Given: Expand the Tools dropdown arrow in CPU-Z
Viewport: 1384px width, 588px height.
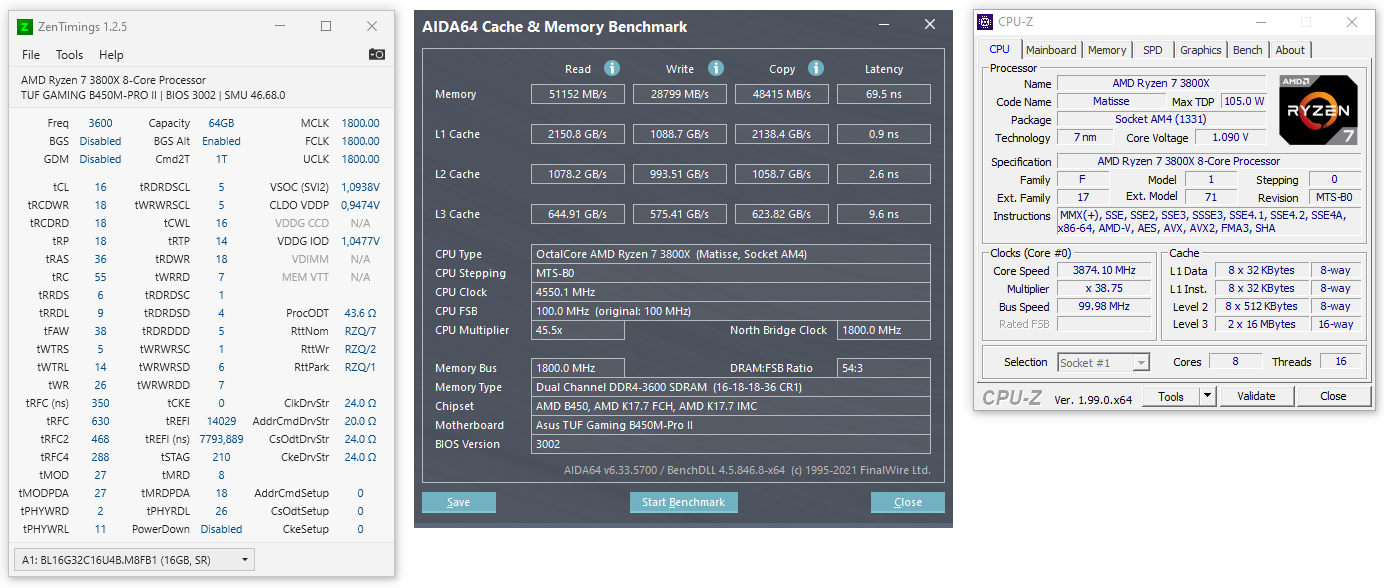Looking at the screenshot, I should click(x=1207, y=396).
